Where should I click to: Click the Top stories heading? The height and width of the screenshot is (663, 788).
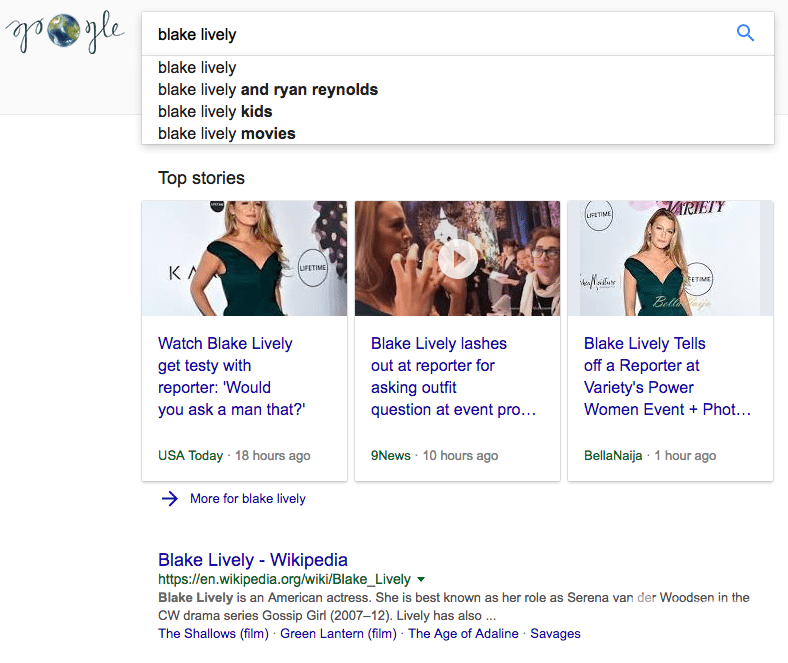(x=202, y=178)
